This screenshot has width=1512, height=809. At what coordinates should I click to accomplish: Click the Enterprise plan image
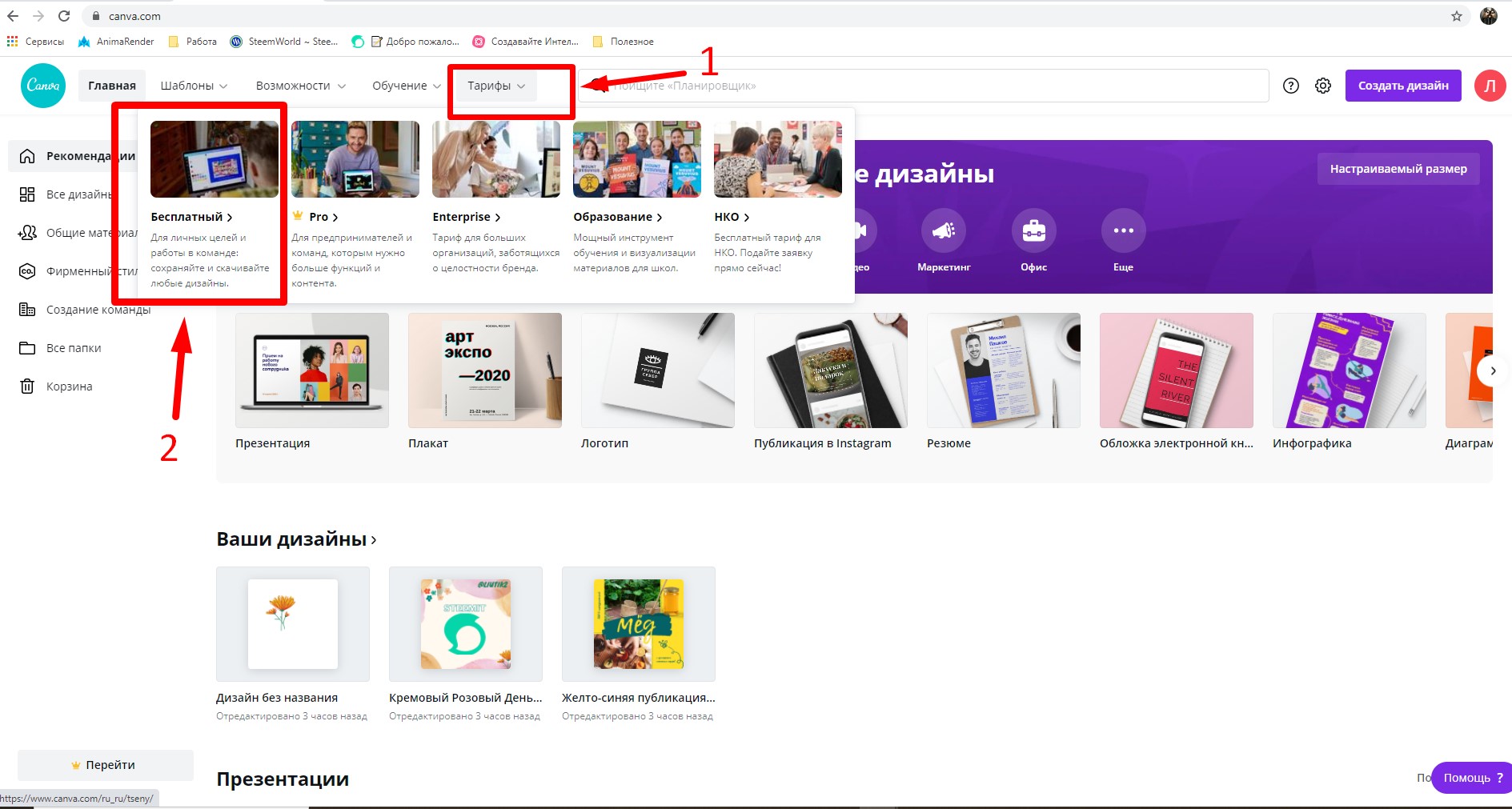tap(496, 159)
